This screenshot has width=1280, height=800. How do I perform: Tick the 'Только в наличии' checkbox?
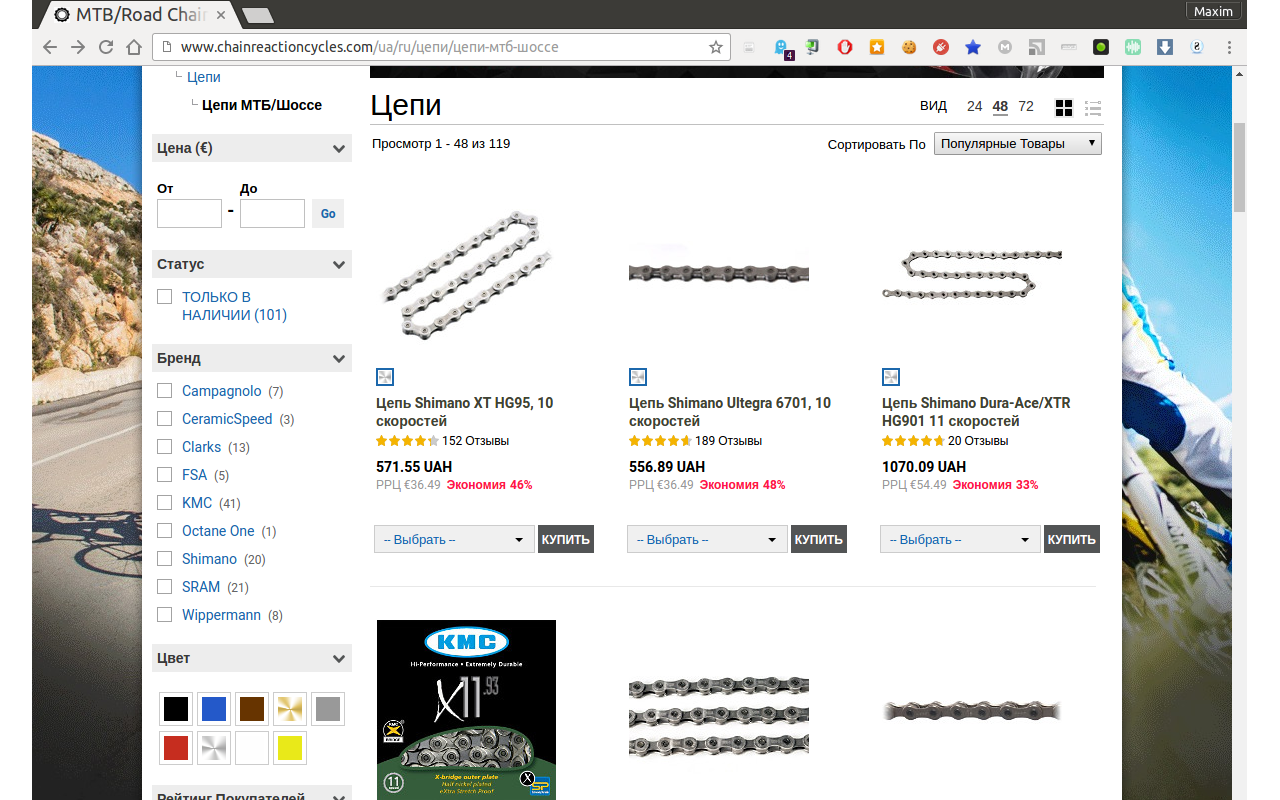click(x=165, y=297)
